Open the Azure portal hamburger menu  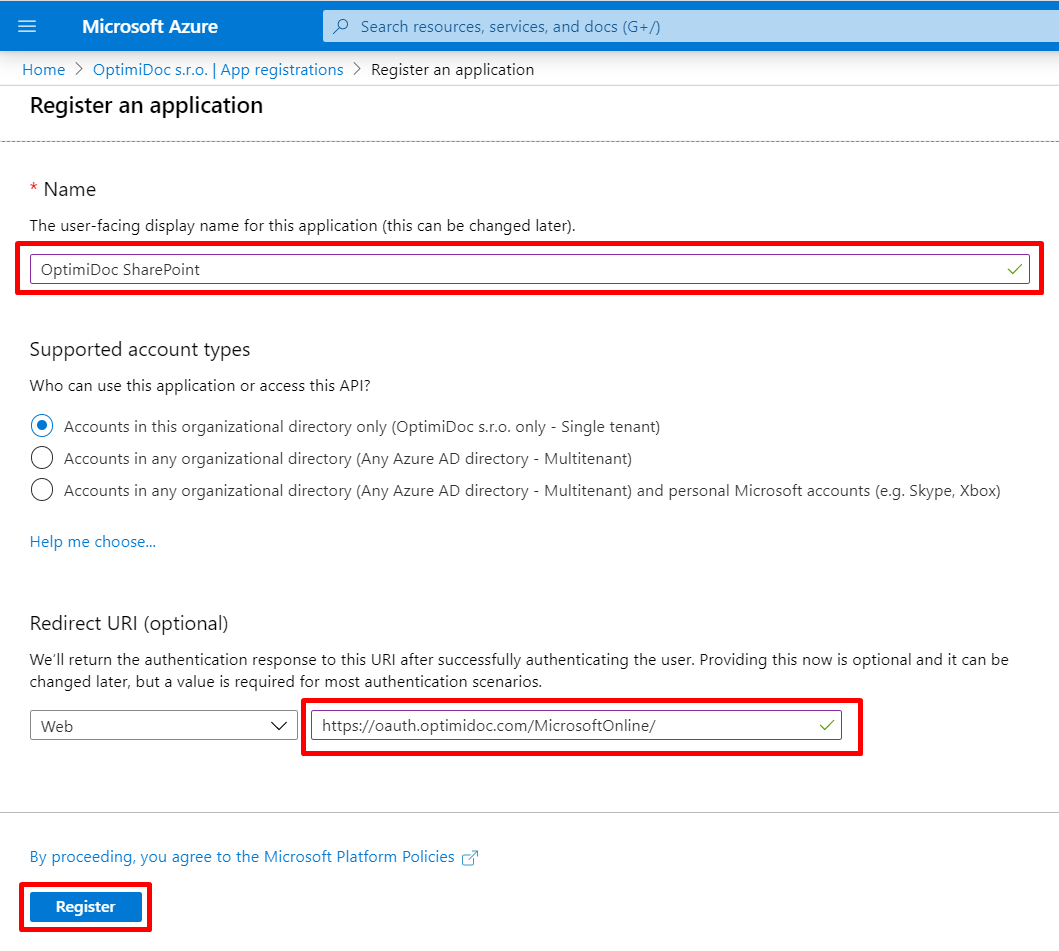27,26
